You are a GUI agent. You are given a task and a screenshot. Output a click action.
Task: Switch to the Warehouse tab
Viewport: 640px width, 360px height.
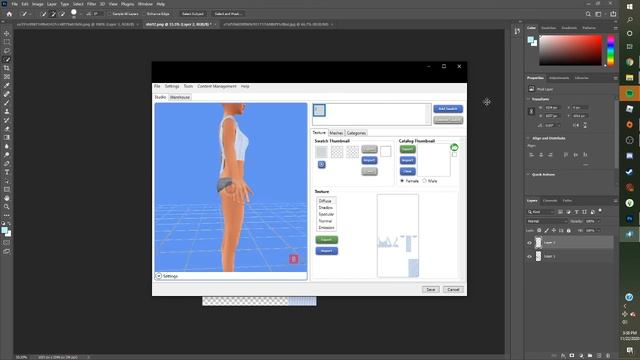(x=180, y=97)
